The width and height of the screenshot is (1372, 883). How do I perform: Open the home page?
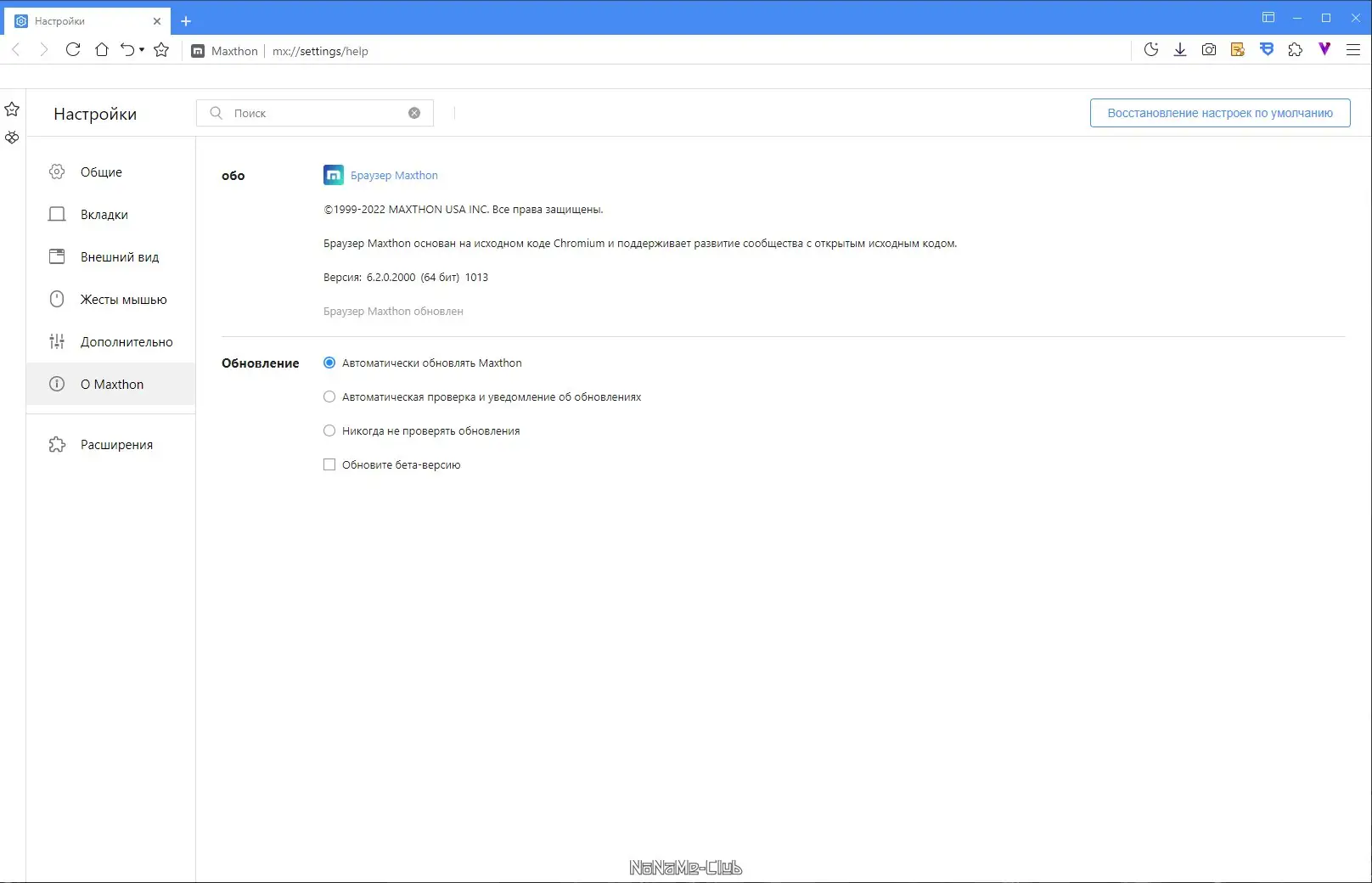tap(102, 50)
